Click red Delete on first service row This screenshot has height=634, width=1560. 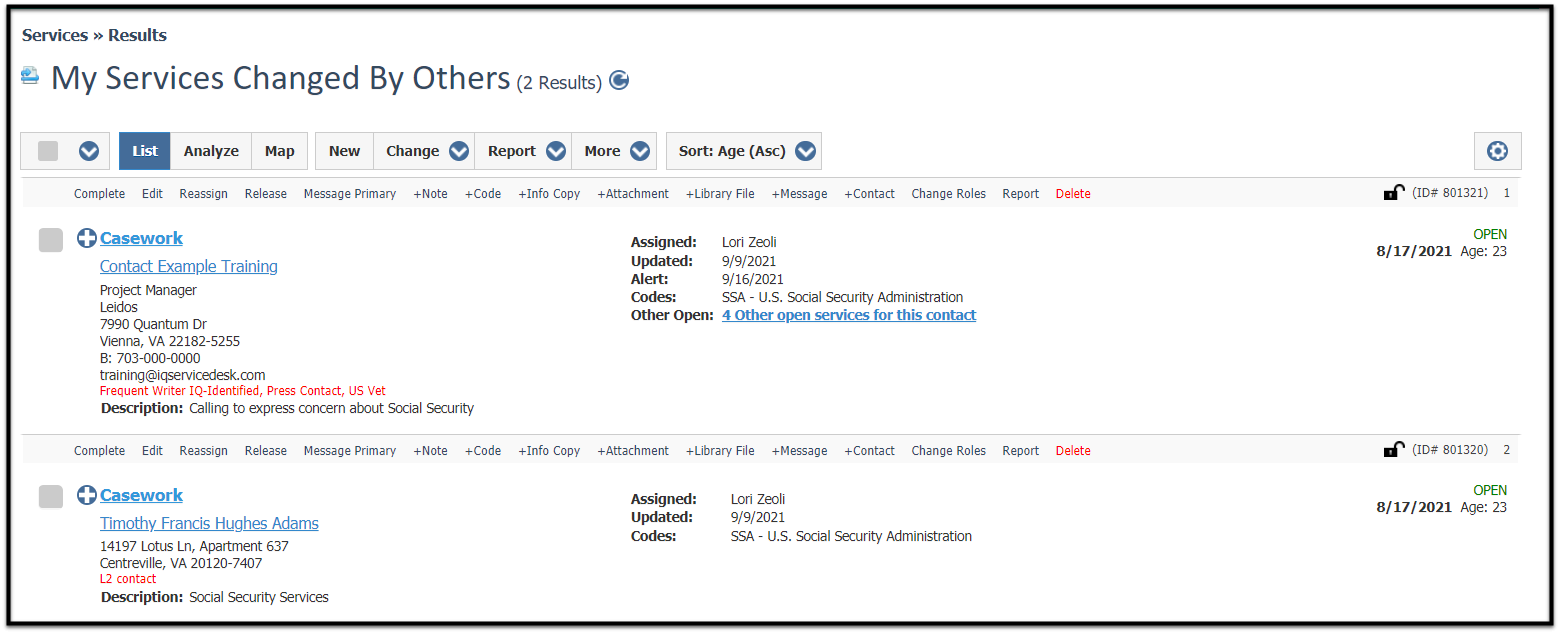pos(1073,194)
